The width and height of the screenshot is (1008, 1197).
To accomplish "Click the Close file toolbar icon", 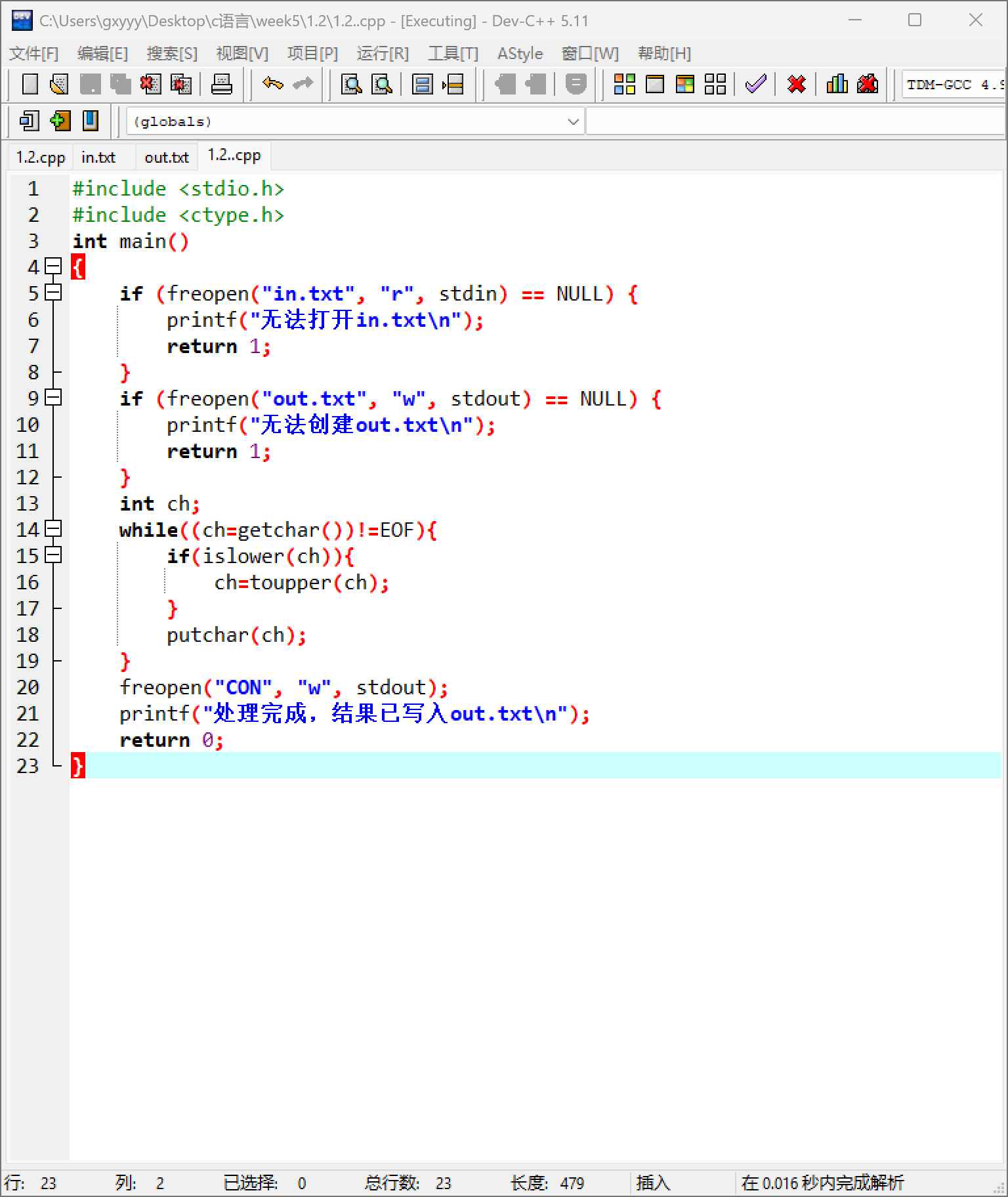I will coord(150,84).
